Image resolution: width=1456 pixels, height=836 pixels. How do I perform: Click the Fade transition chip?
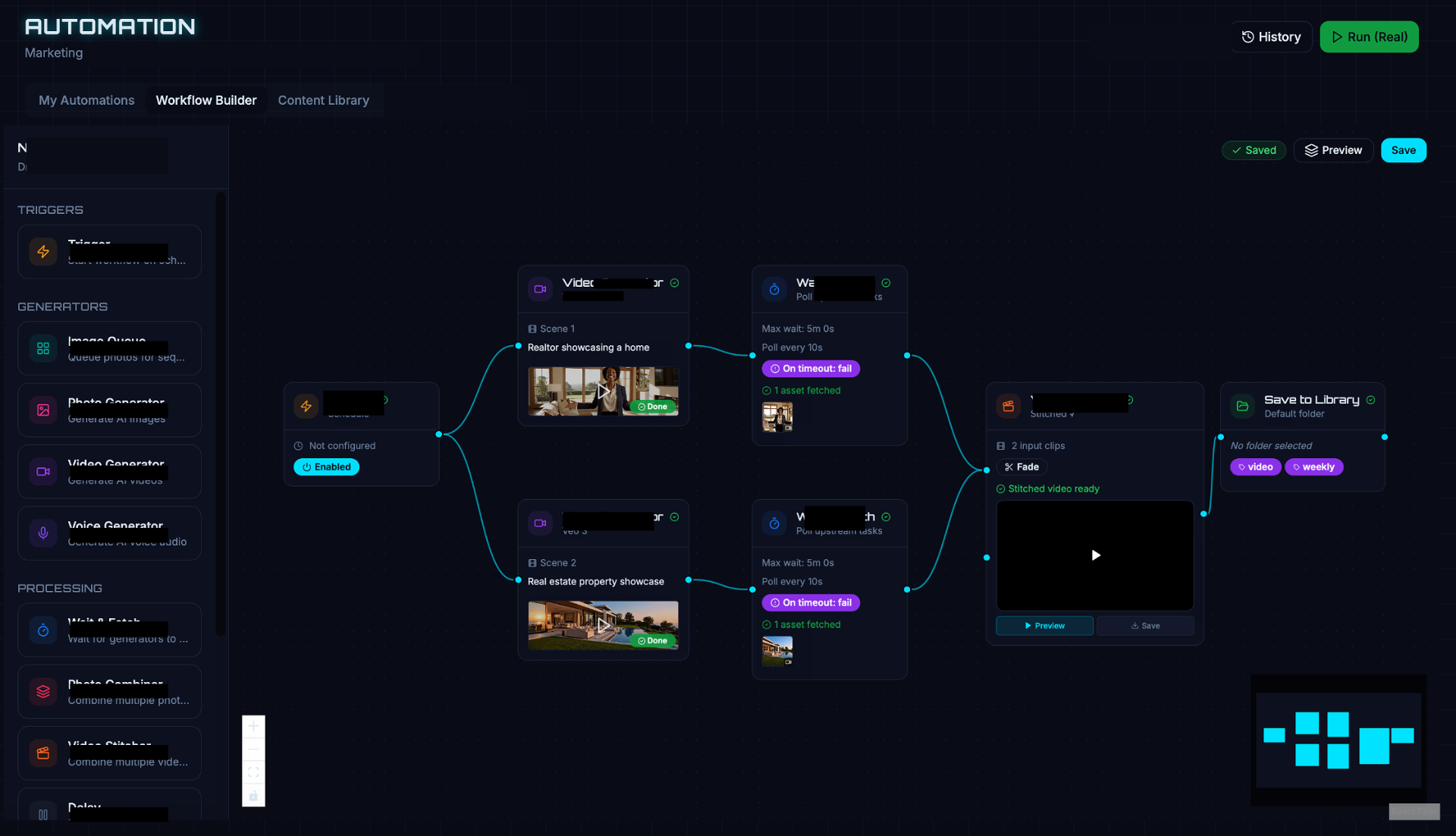[x=1021, y=467]
